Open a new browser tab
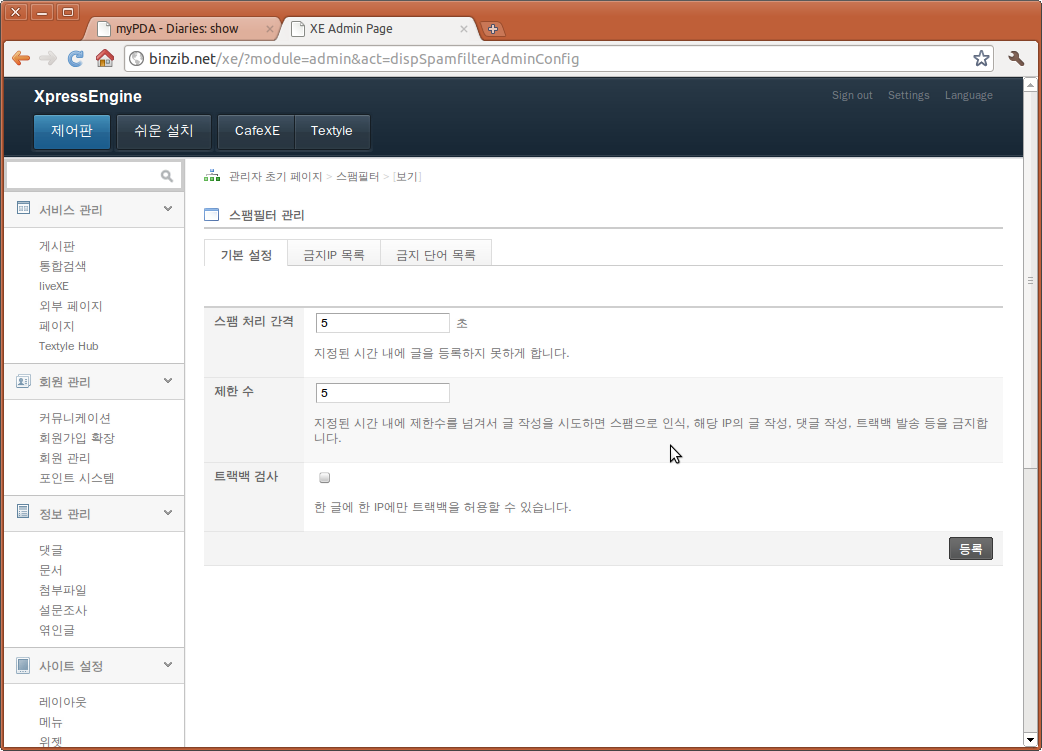The image size is (1042, 751). click(x=492, y=29)
